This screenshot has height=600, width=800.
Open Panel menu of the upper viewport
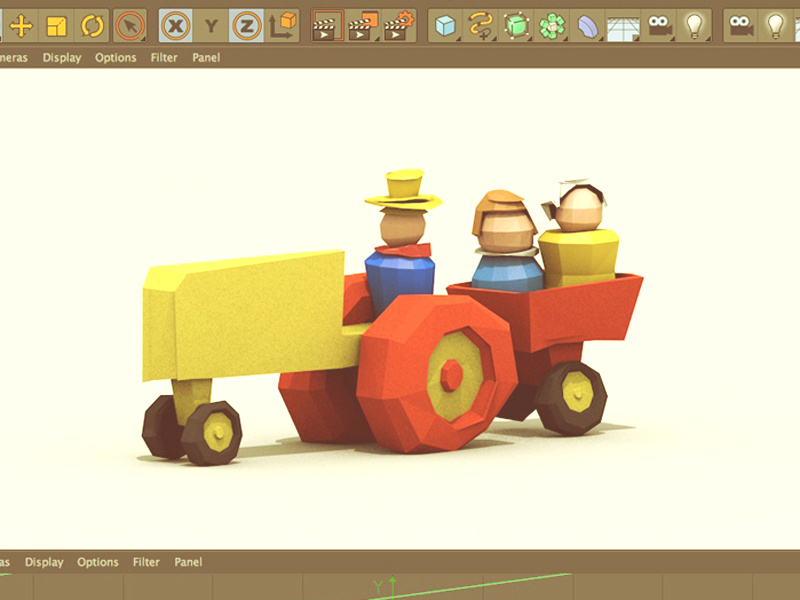pyautogui.click(x=206, y=58)
